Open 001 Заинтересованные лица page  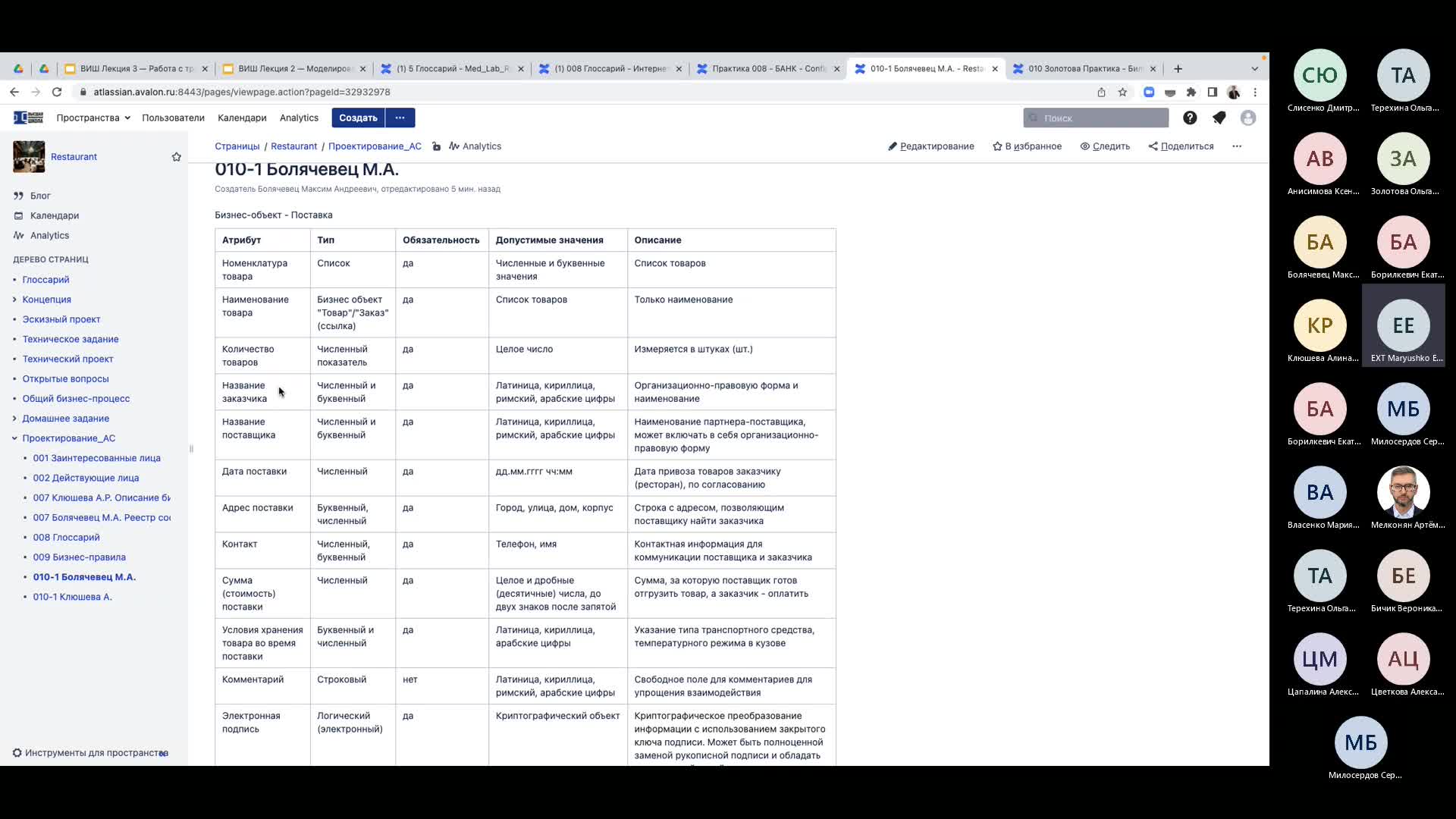pos(96,458)
